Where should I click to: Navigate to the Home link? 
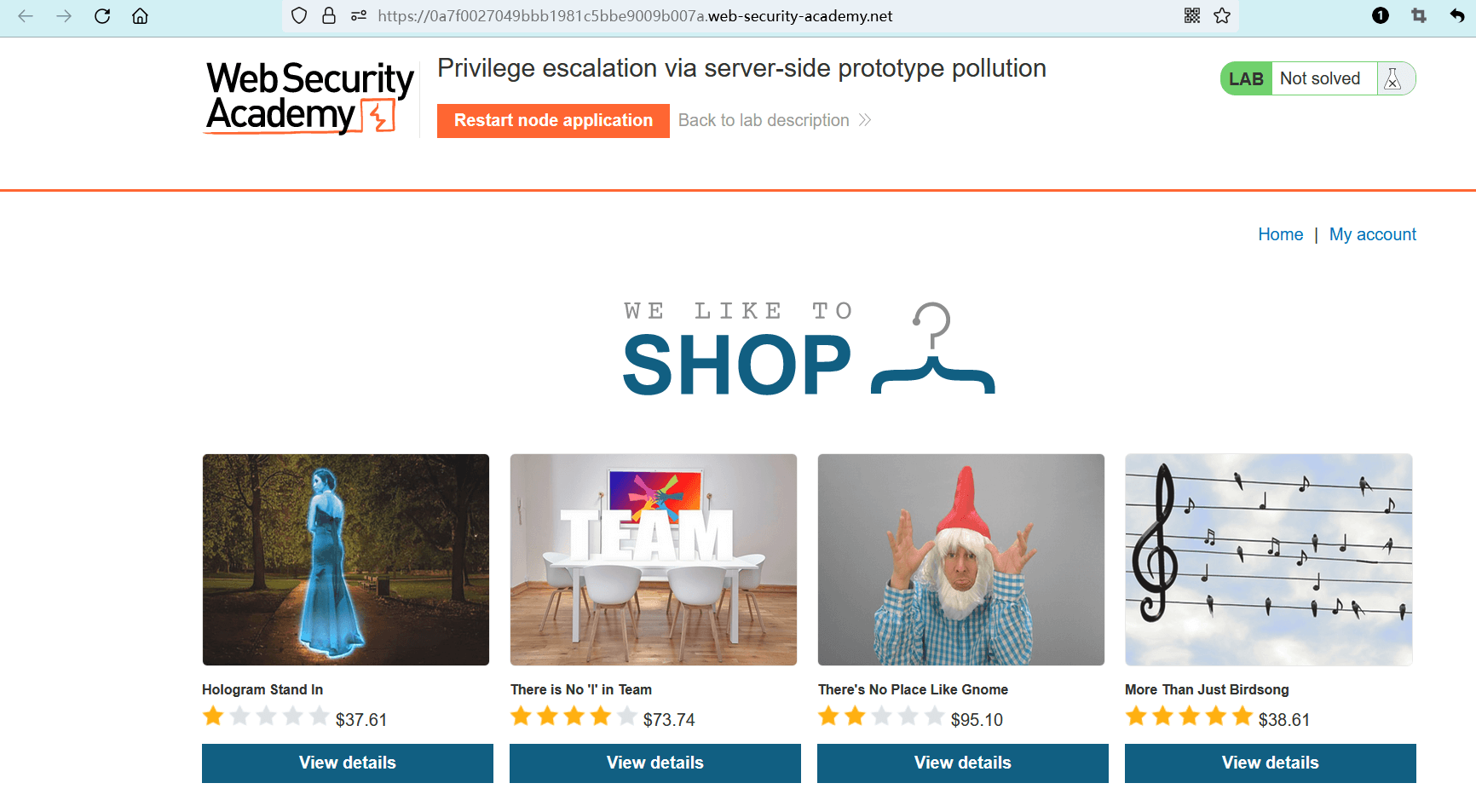[1280, 234]
